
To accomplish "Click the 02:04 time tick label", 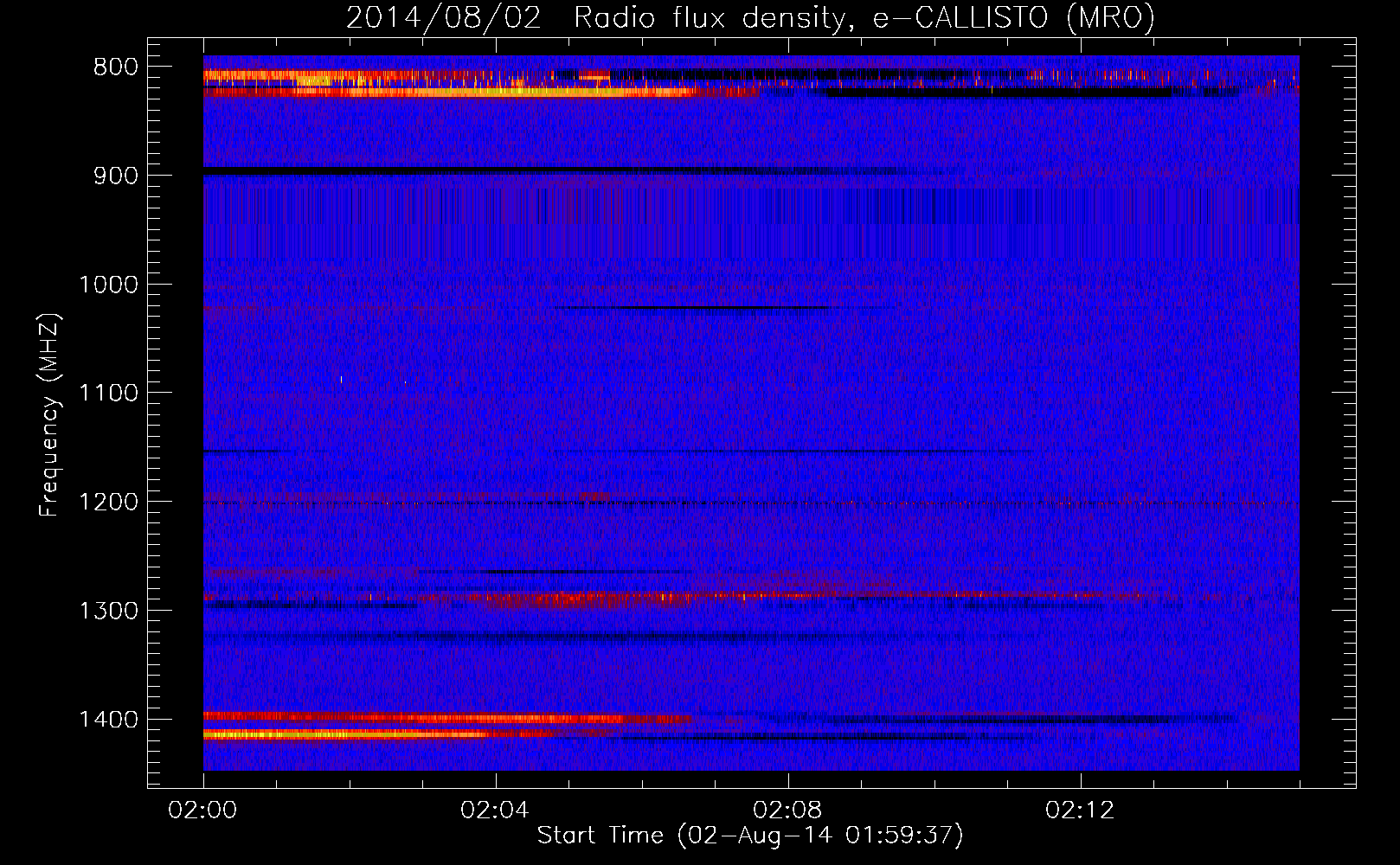I will 495,811.
